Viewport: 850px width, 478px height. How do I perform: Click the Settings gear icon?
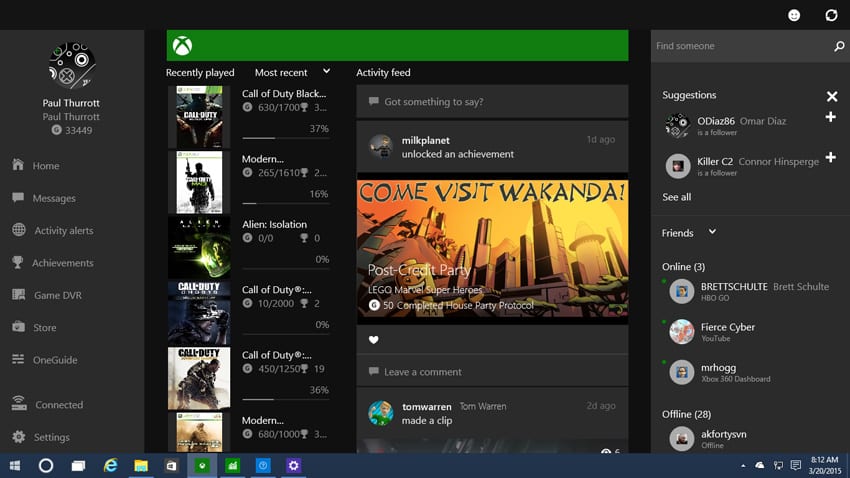point(18,437)
